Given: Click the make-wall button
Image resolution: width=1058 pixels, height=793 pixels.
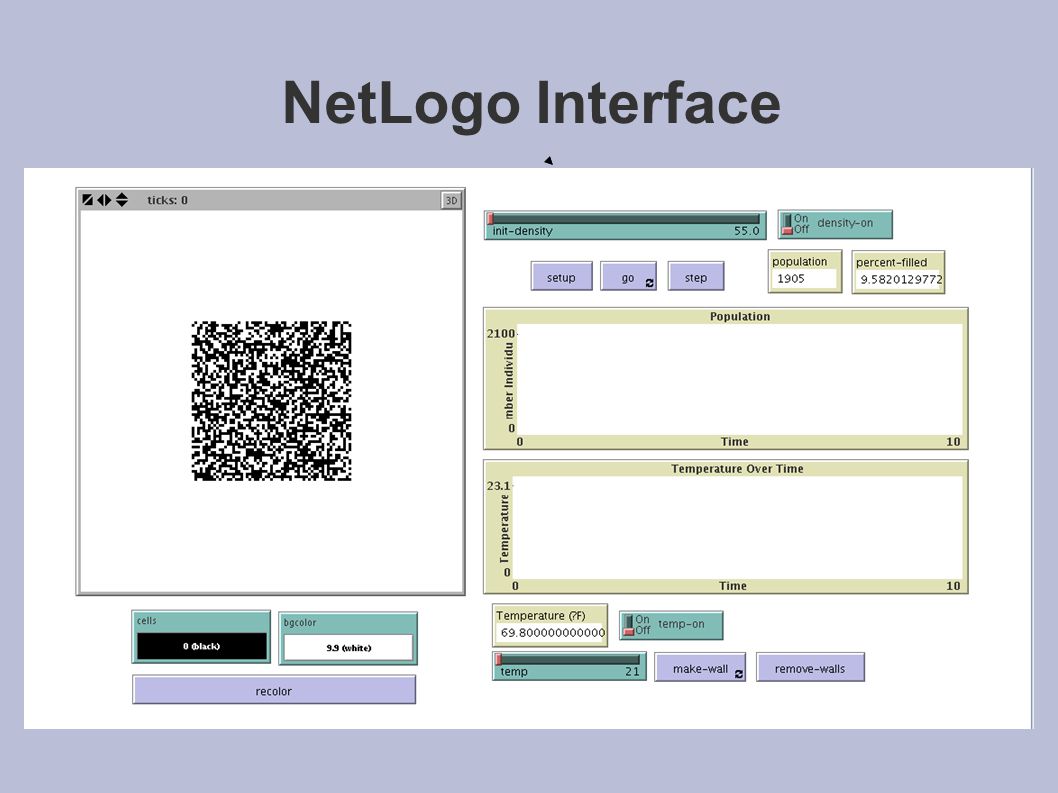Looking at the screenshot, I should 700,667.
